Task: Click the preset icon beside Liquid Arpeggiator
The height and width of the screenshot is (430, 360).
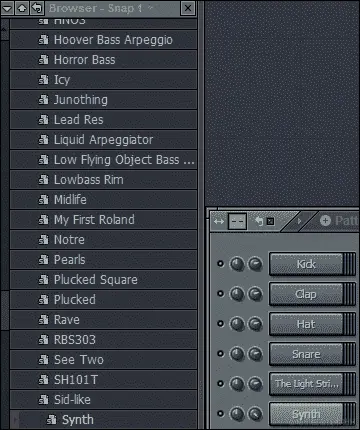Action: point(43,140)
